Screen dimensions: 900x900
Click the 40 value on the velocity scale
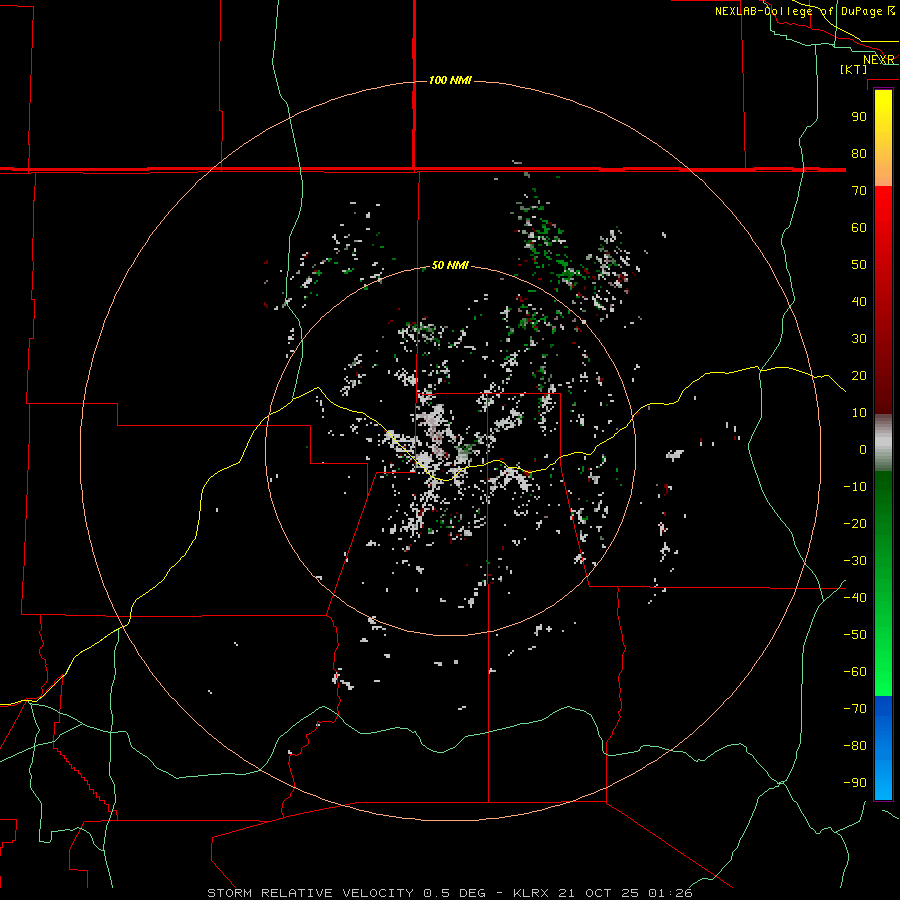tap(859, 301)
